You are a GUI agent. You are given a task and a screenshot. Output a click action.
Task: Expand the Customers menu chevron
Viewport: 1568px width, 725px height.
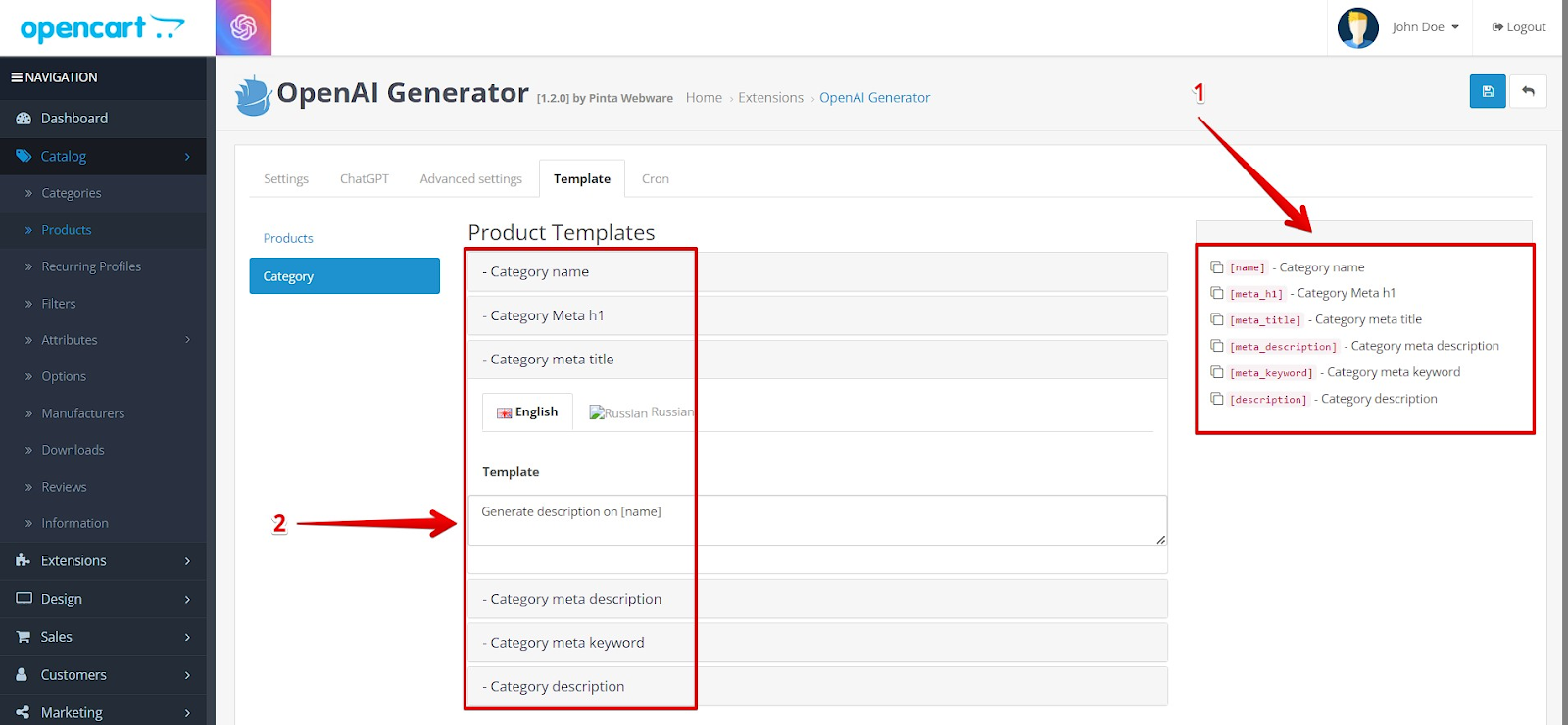point(187,675)
